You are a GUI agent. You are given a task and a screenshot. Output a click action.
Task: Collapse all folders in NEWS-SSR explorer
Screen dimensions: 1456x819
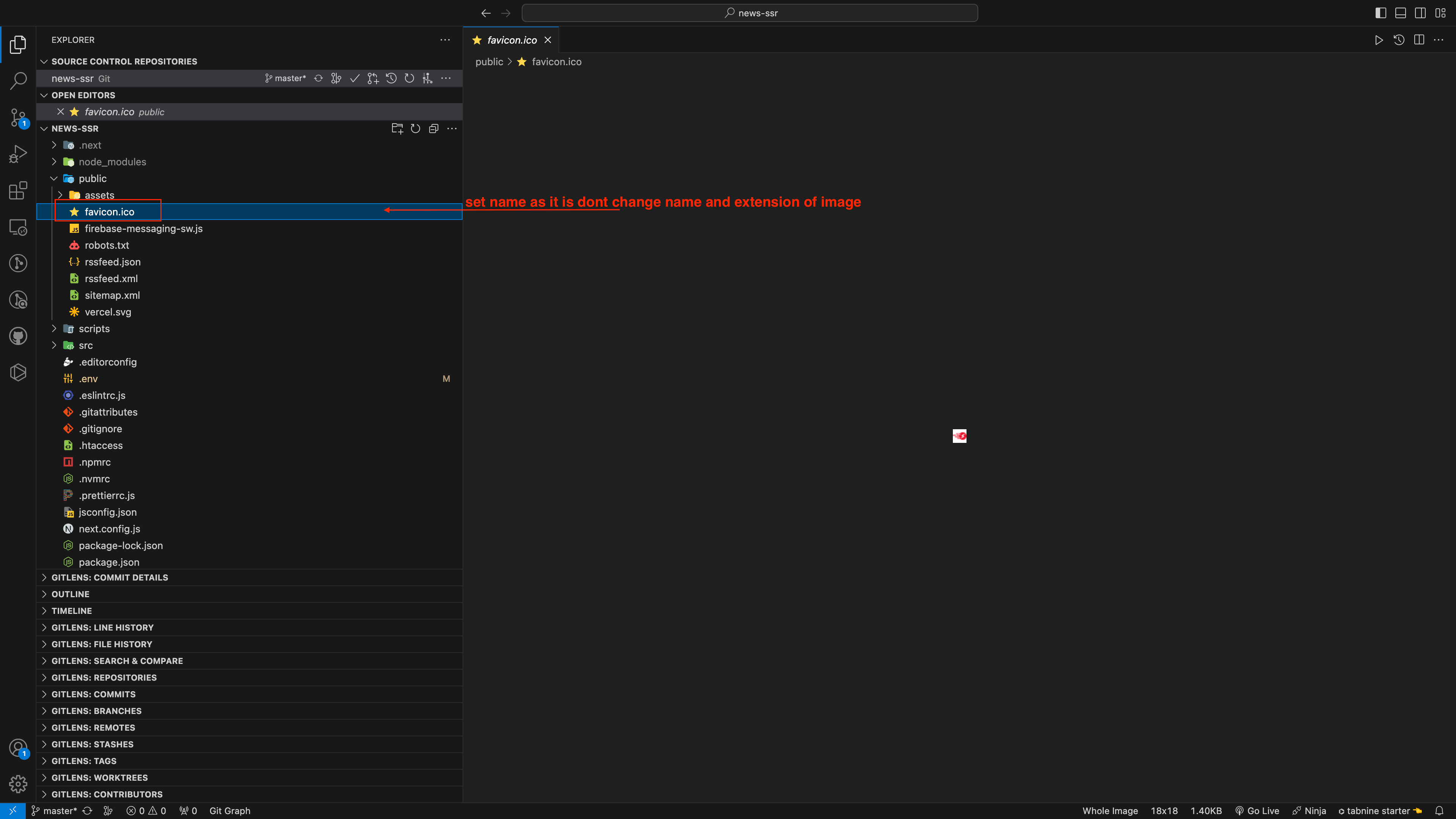pyautogui.click(x=433, y=129)
